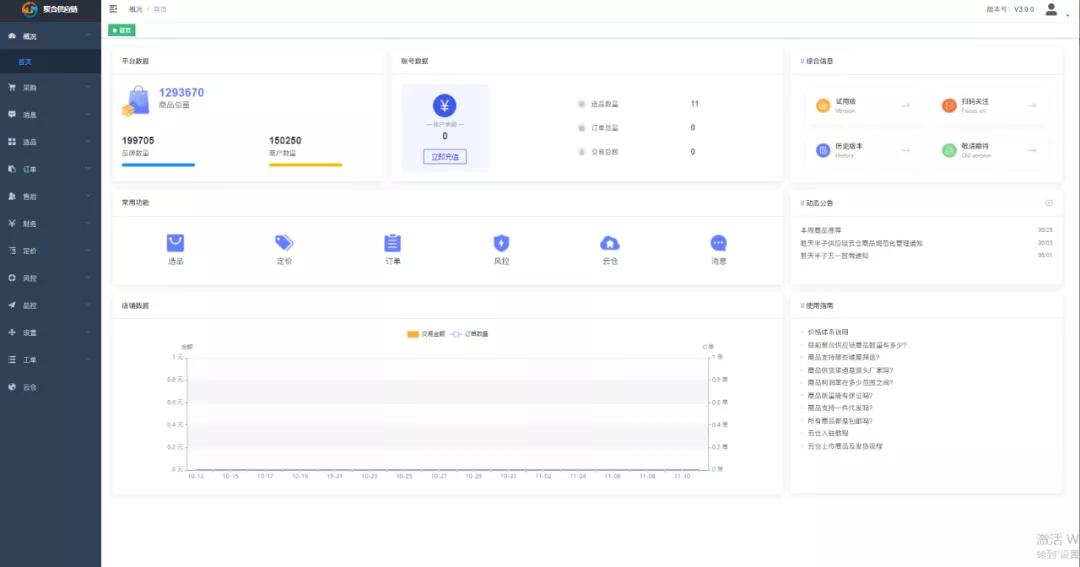Click the 立即充值 recharge button

tap(445, 156)
